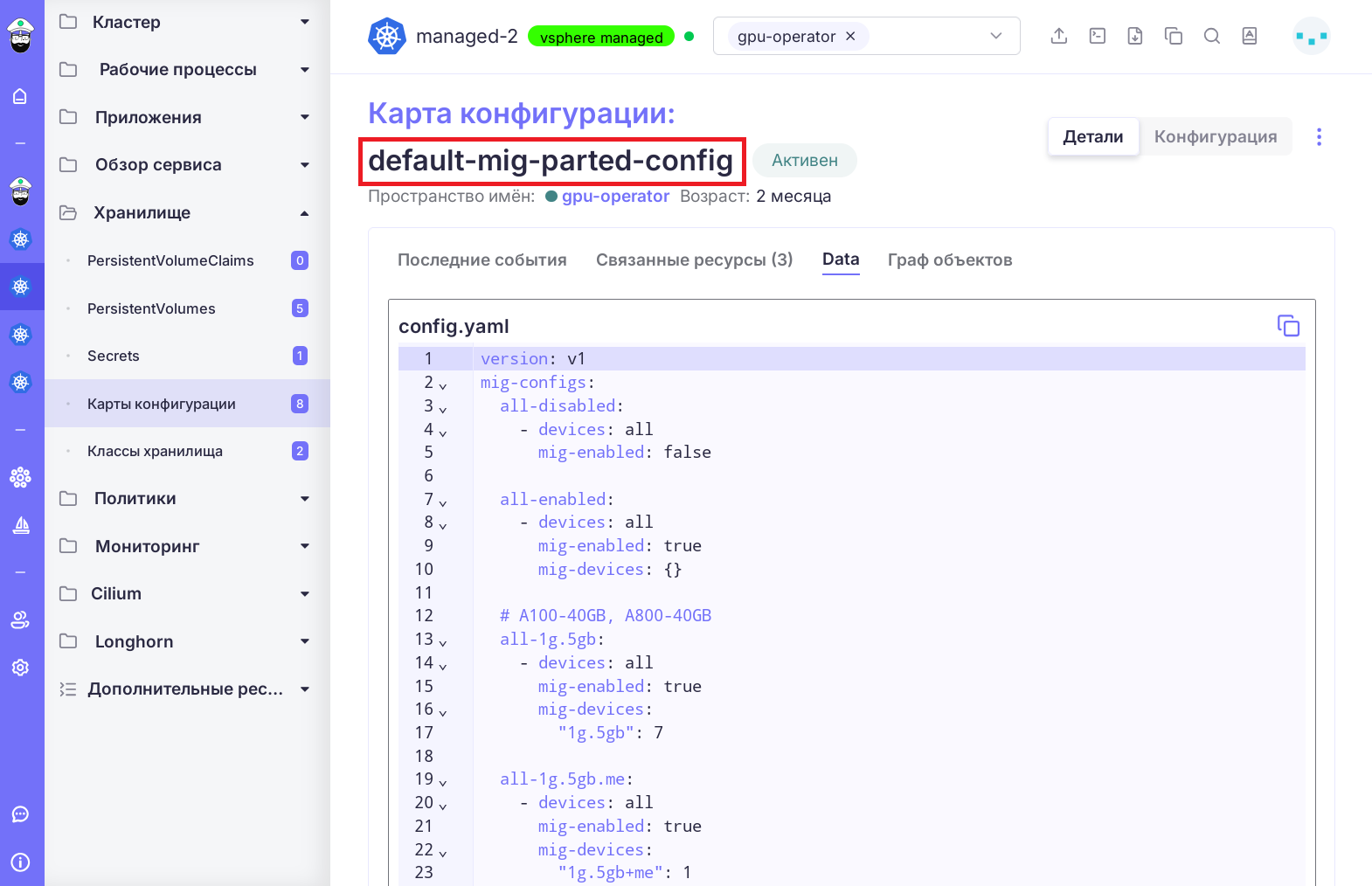This screenshot has width=1372, height=886.
Task: Open Классы хранилища in the sidebar
Action: (187, 451)
